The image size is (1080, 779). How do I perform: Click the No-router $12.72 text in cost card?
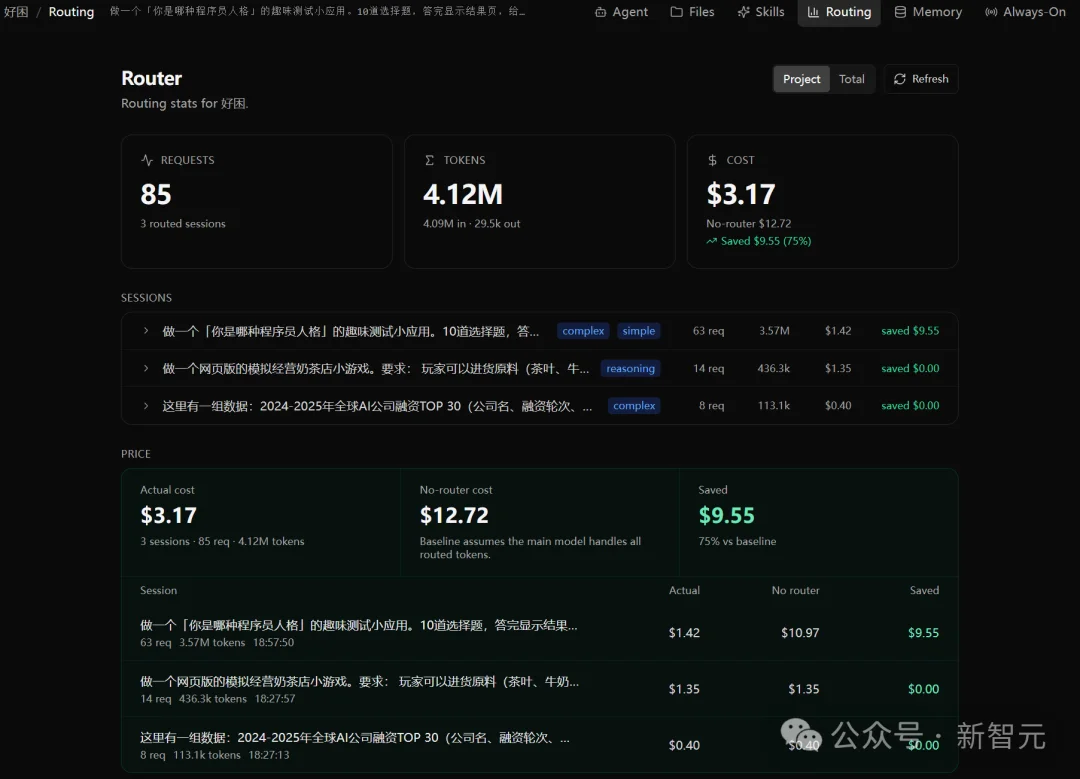[749, 224]
